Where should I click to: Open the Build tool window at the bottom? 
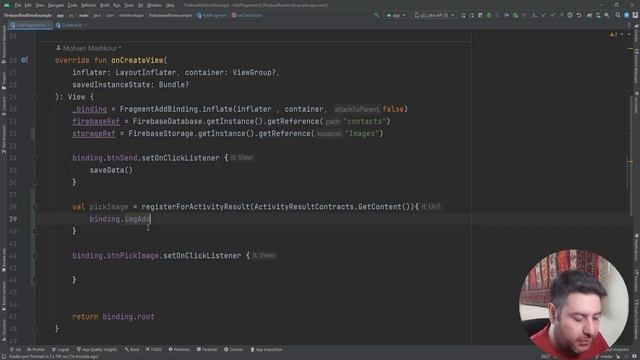(x=132, y=350)
